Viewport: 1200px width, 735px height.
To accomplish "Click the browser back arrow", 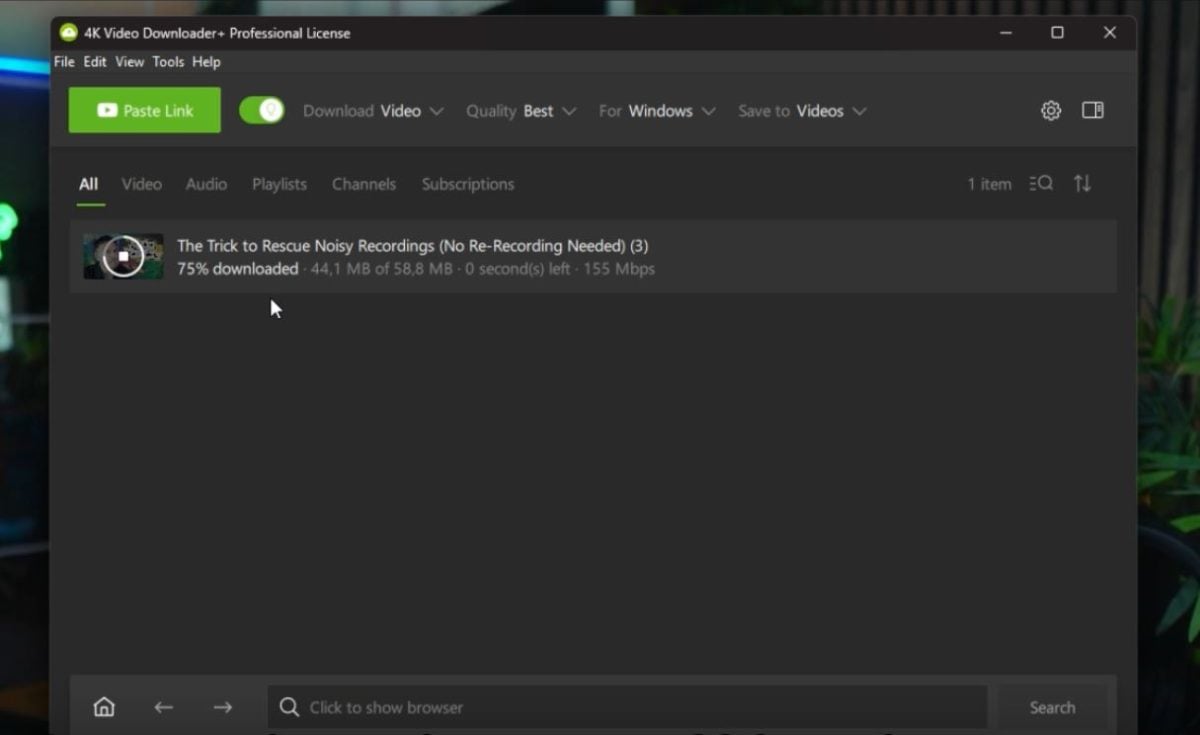I will (x=164, y=707).
